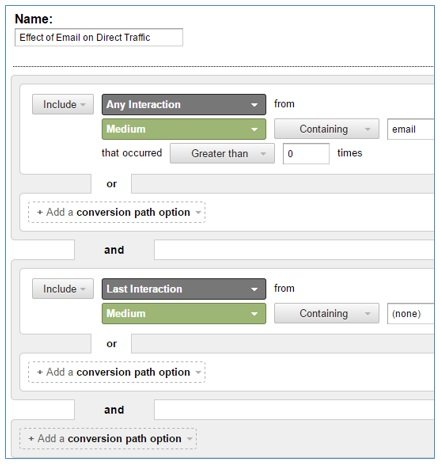The height and width of the screenshot is (466, 441).
Task: Click the email value input field
Action: coord(411,129)
